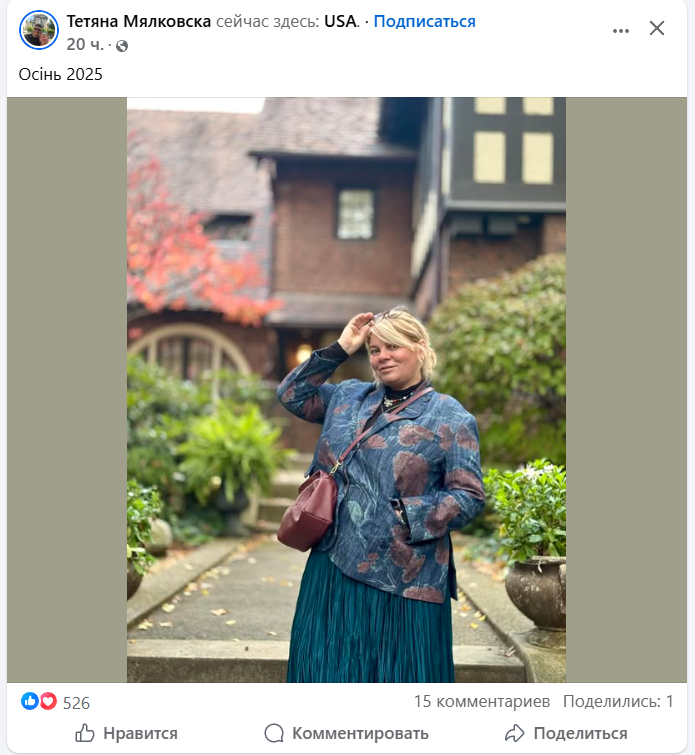Show shares via Поделились: 1
Viewport: 695px width, 755px height.
(618, 701)
